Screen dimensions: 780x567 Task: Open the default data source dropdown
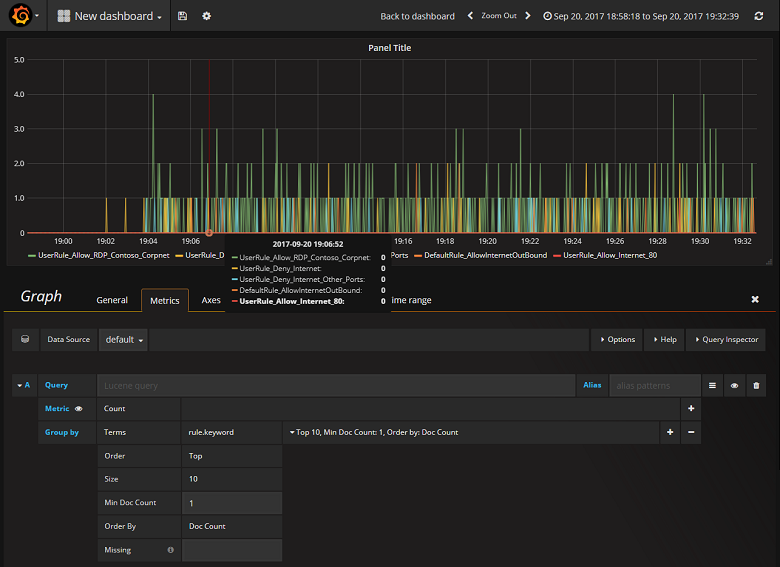click(123, 340)
